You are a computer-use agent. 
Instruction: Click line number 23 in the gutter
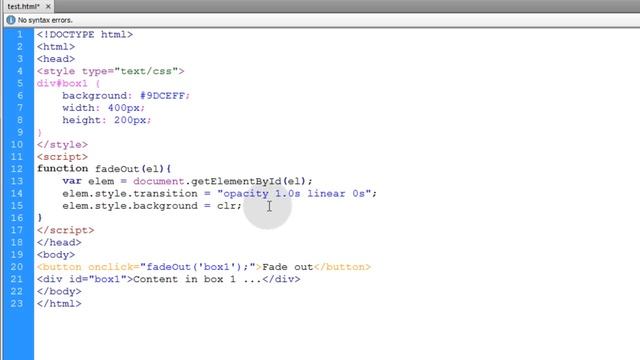point(17,304)
